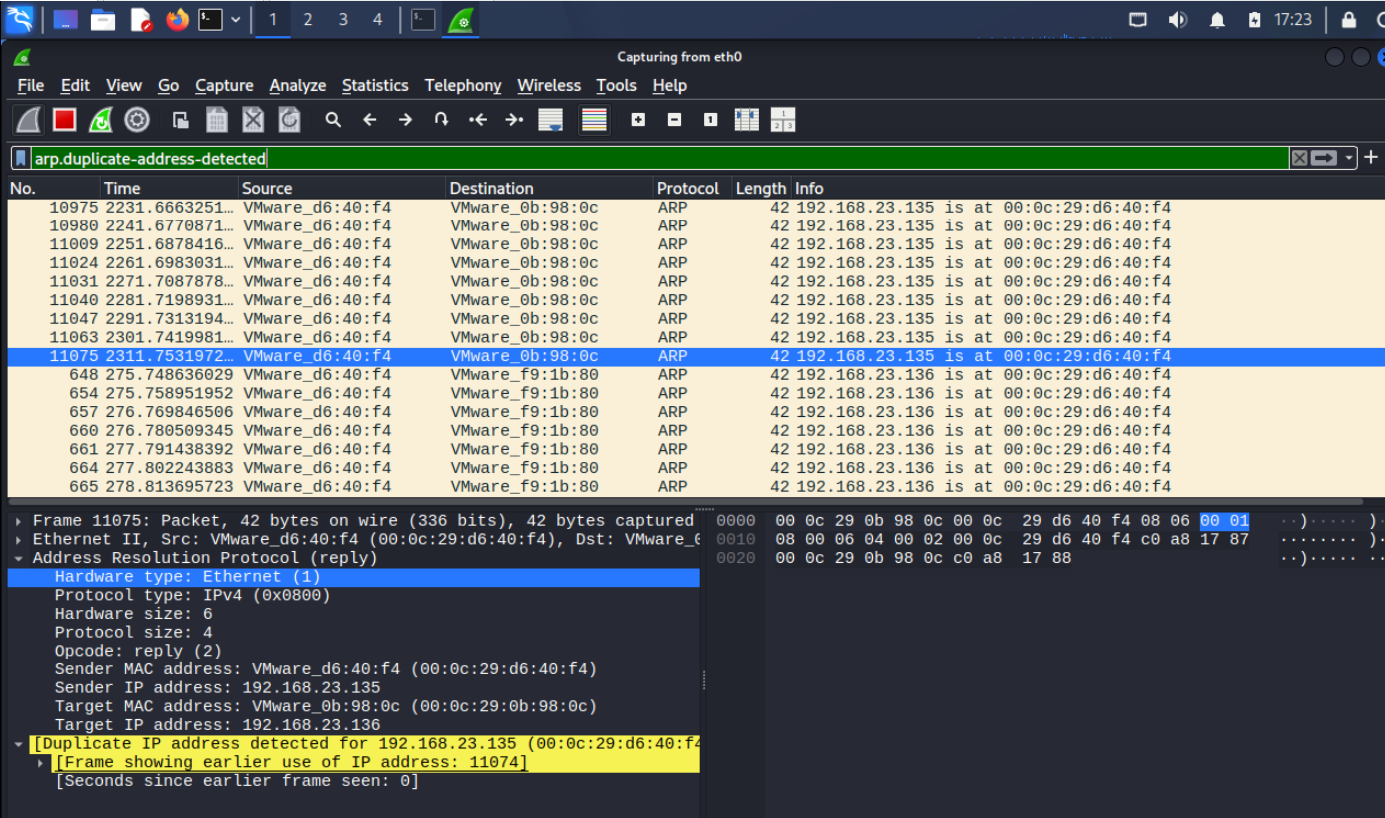Screen dimensions: 1385x818
Task: Open the Wireless menu
Action: pyautogui.click(x=549, y=86)
